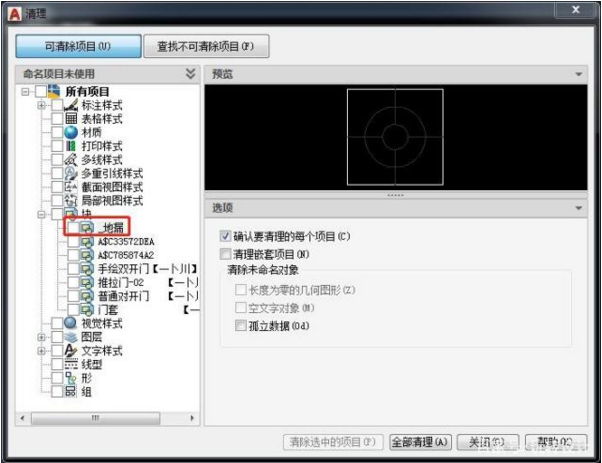602x463 pixels.
Task: Click 全部清理 button
Action: point(420,442)
